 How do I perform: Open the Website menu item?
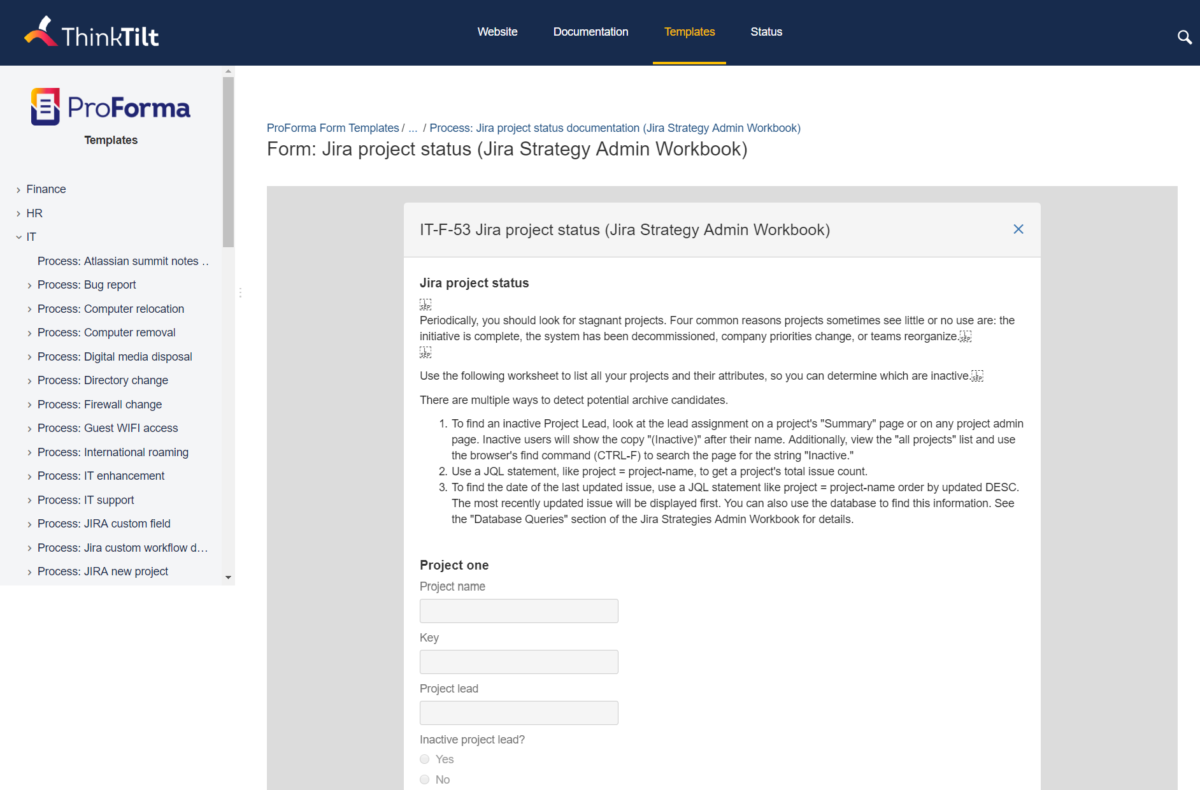pos(497,31)
